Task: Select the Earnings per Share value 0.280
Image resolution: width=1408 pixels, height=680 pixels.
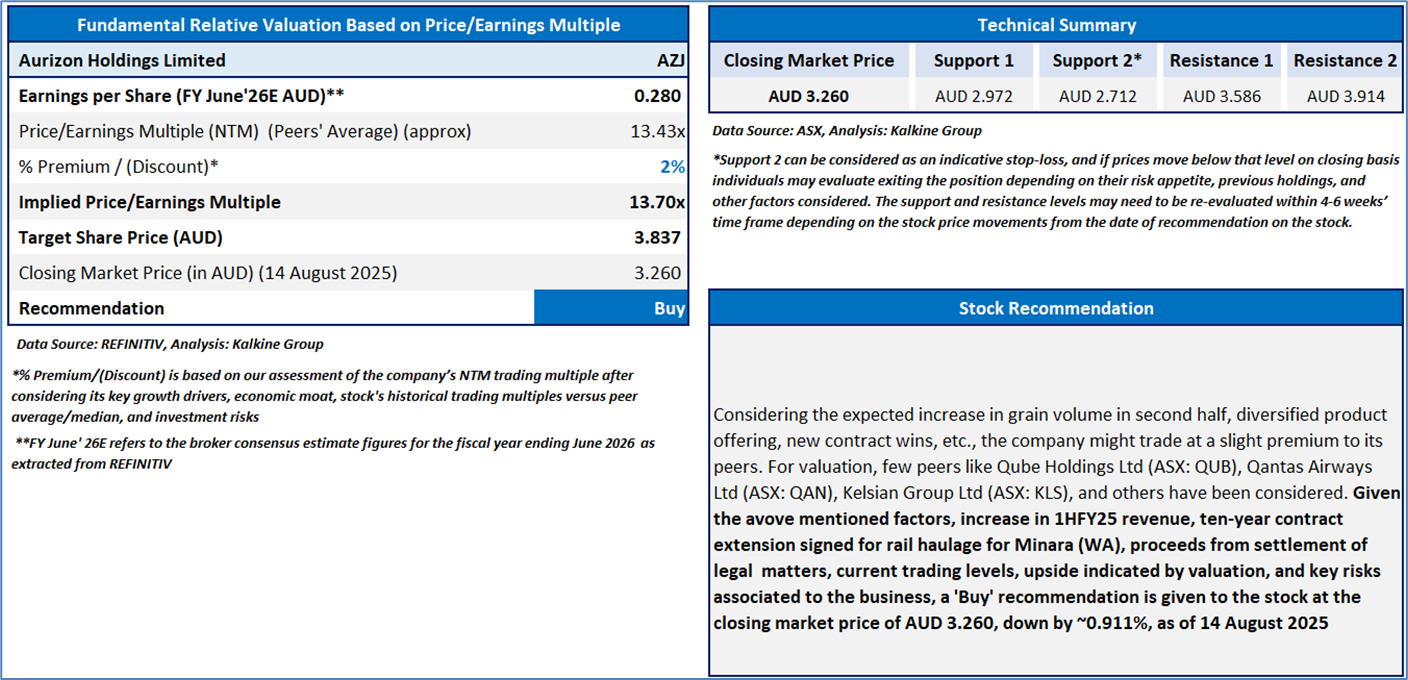Action: pos(658,96)
